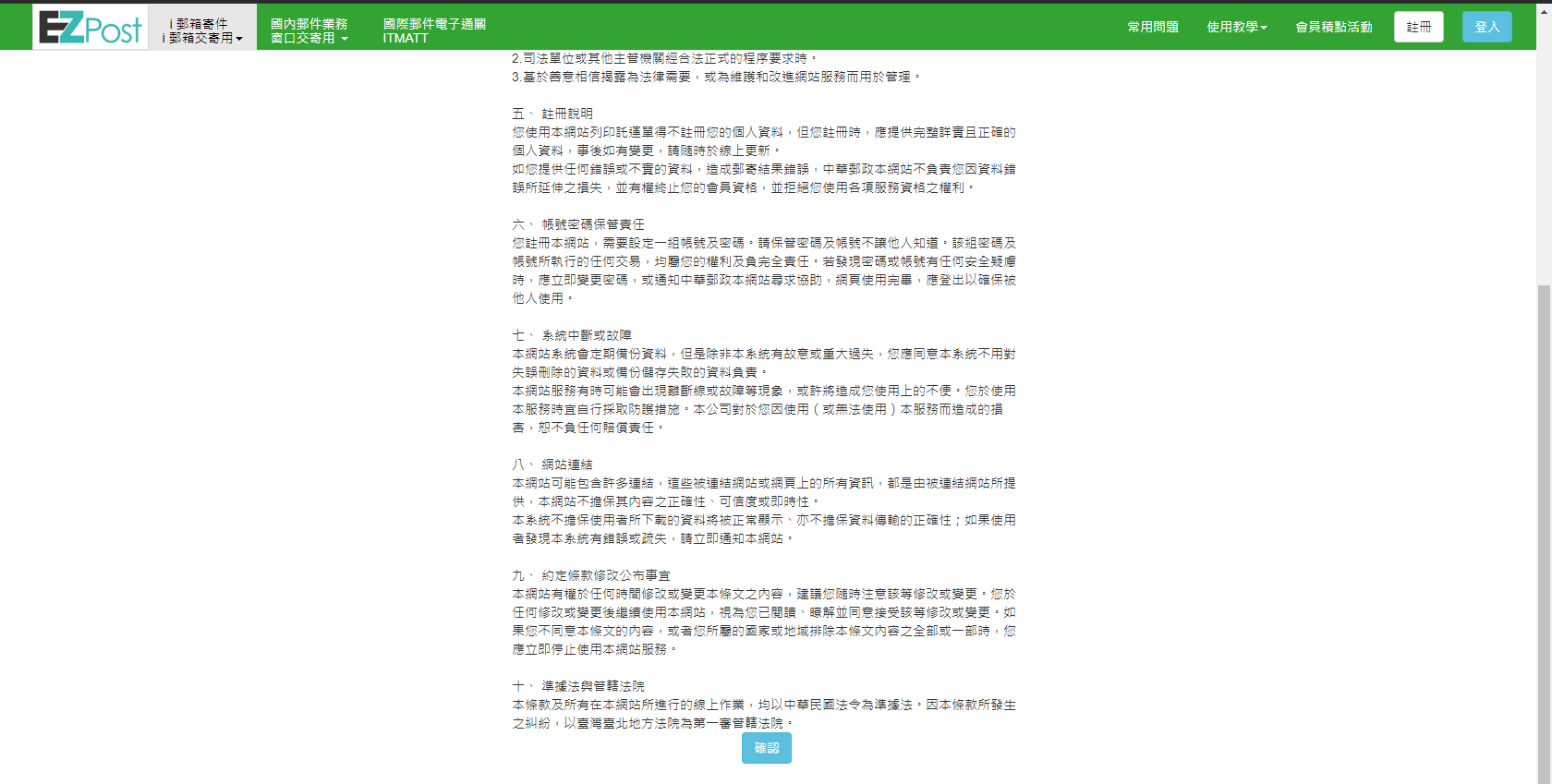This screenshot has width=1552, height=784.
Task: Expand the 使用教學 dropdown
Action: coord(1236,27)
